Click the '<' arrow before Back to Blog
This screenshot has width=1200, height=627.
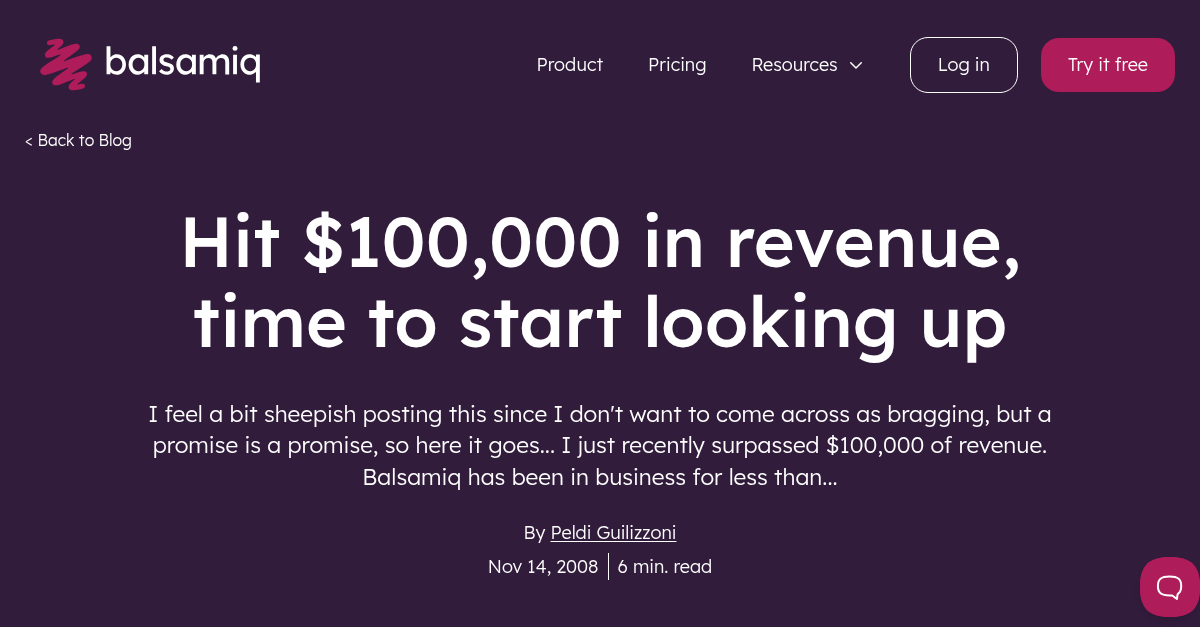[x=29, y=140]
